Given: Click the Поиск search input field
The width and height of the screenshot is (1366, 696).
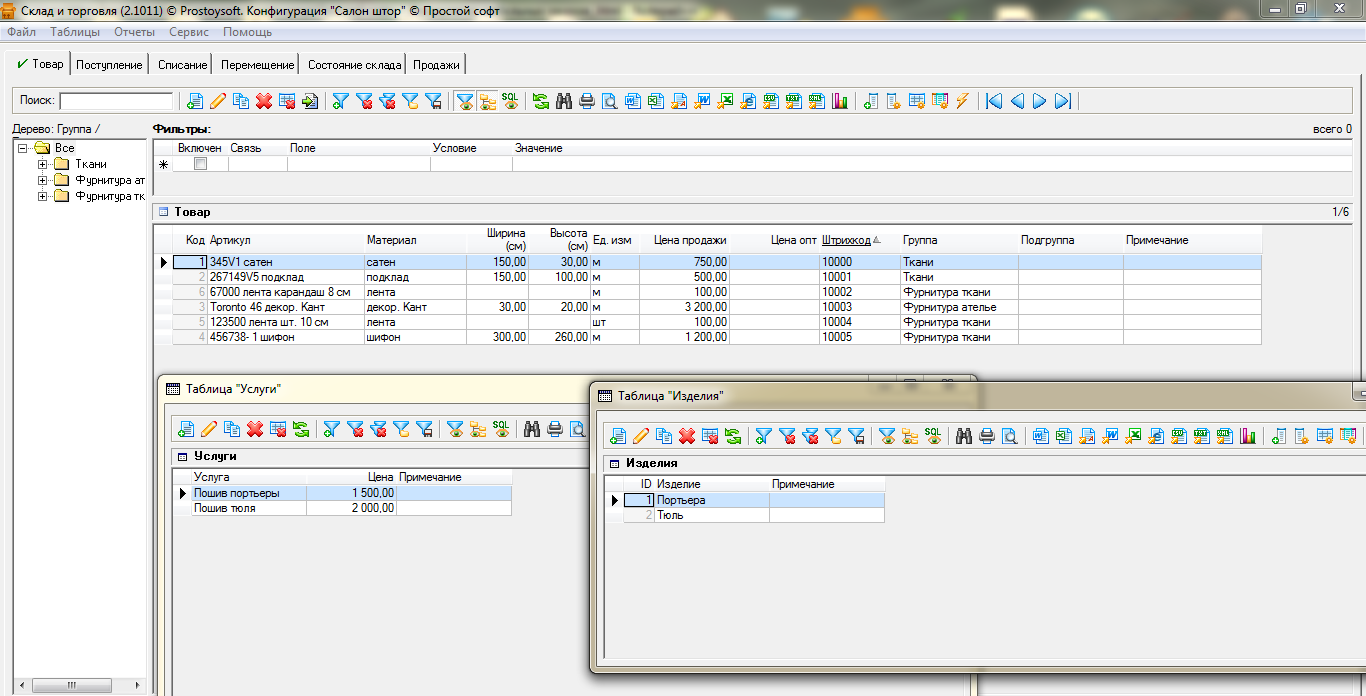Looking at the screenshot, I should [x=116, y=101].
